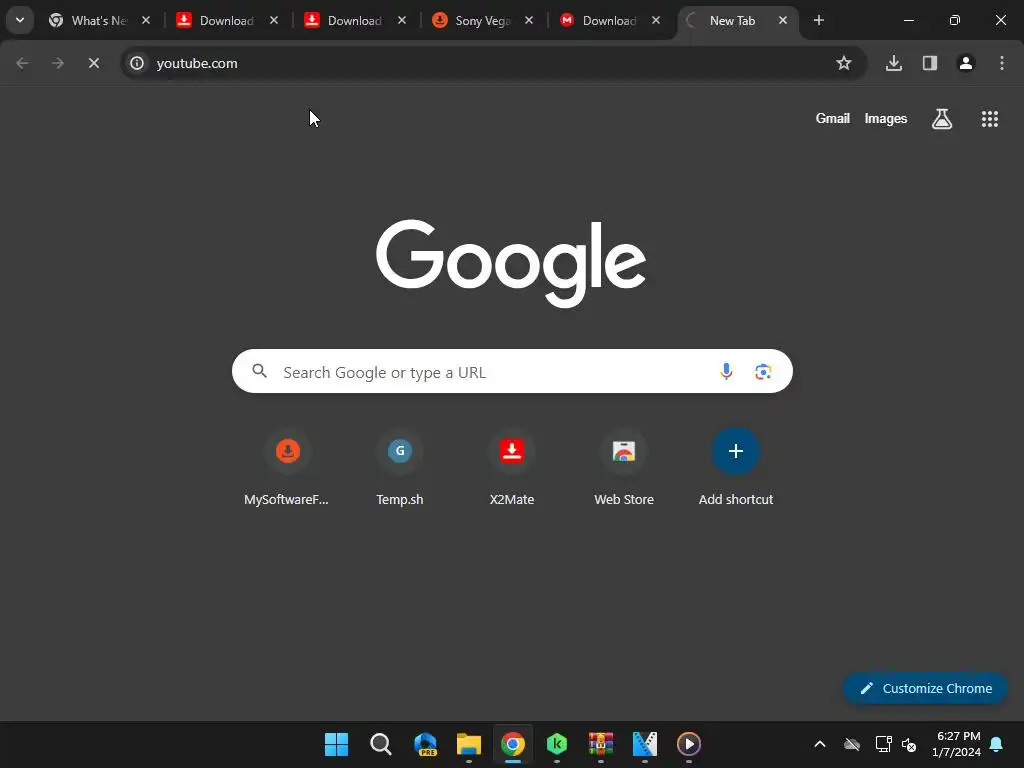The image size is (1024, 768).
Task: Open the Temp.sh shortcut
Action: pyautogui.click(x=400, y=467)
